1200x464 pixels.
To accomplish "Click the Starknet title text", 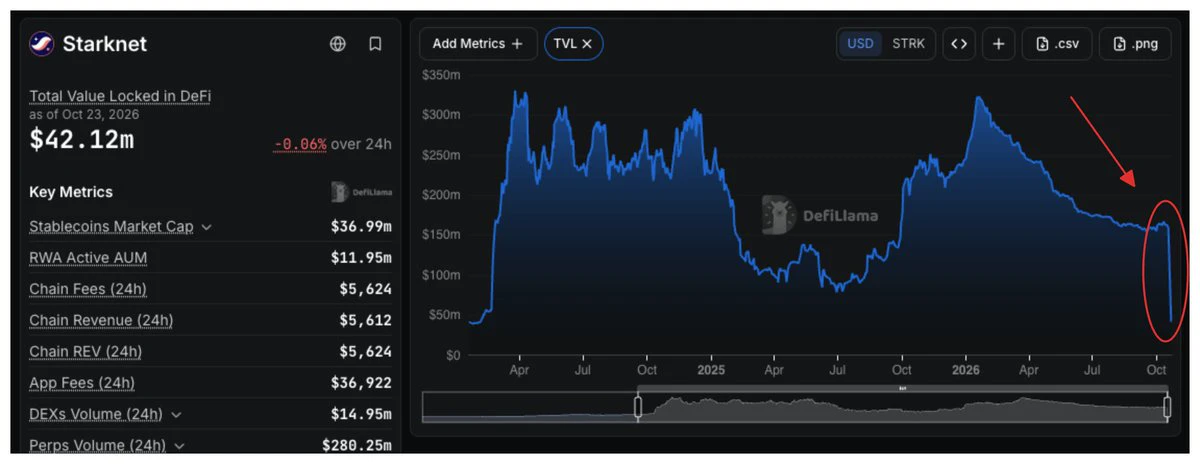I will pos(105,44).
